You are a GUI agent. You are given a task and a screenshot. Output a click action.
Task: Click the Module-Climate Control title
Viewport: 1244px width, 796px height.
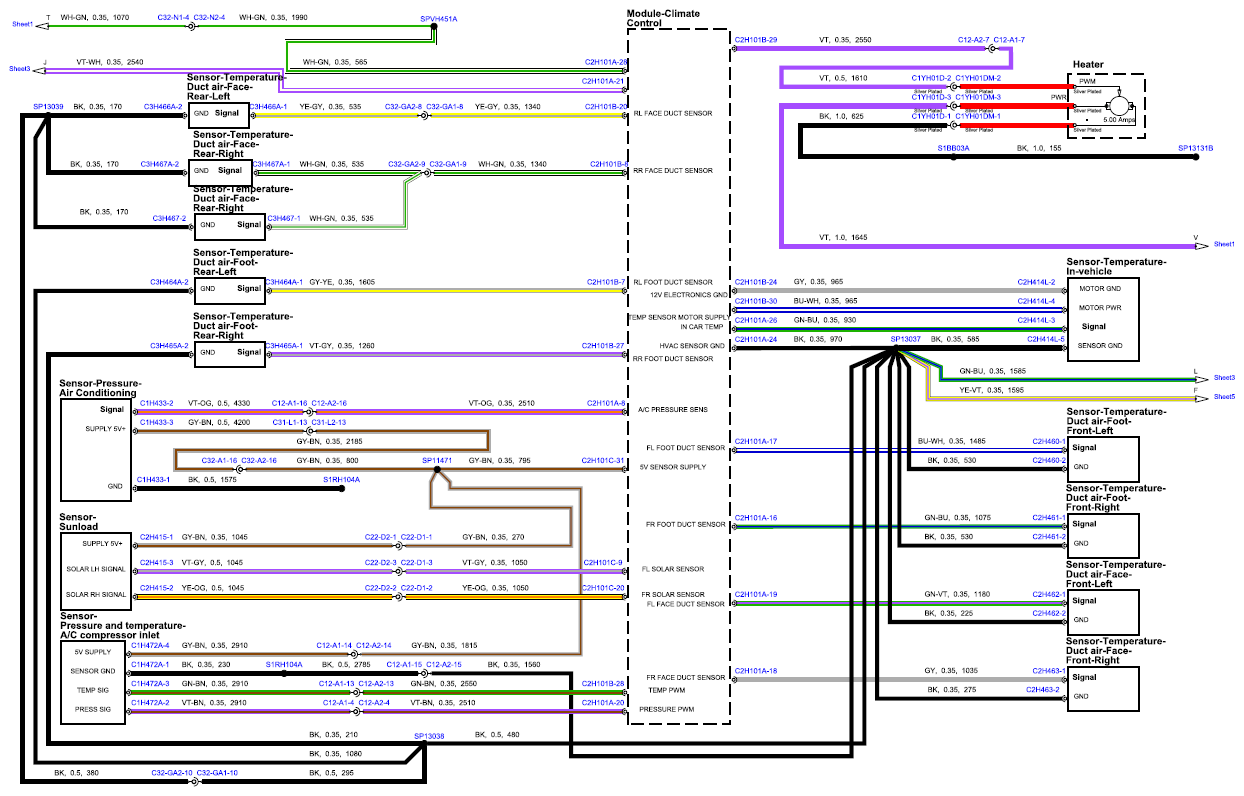663,18
